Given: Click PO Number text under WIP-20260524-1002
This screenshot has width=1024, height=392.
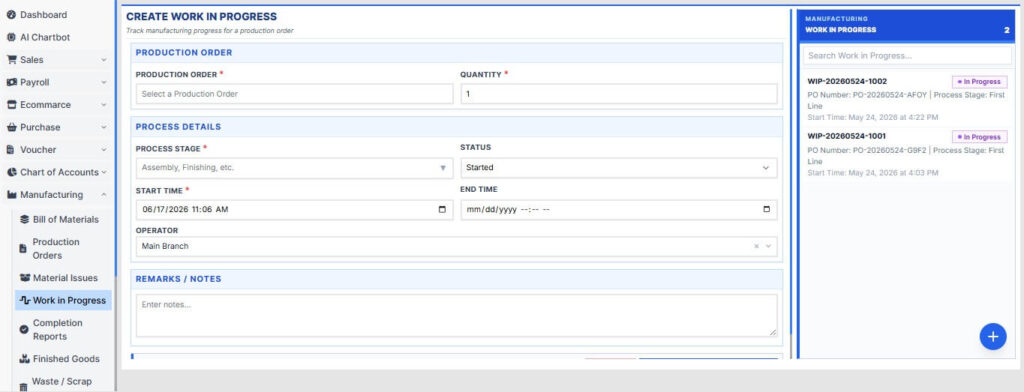Looking at the screenshot, I should [x=869, y=95].
